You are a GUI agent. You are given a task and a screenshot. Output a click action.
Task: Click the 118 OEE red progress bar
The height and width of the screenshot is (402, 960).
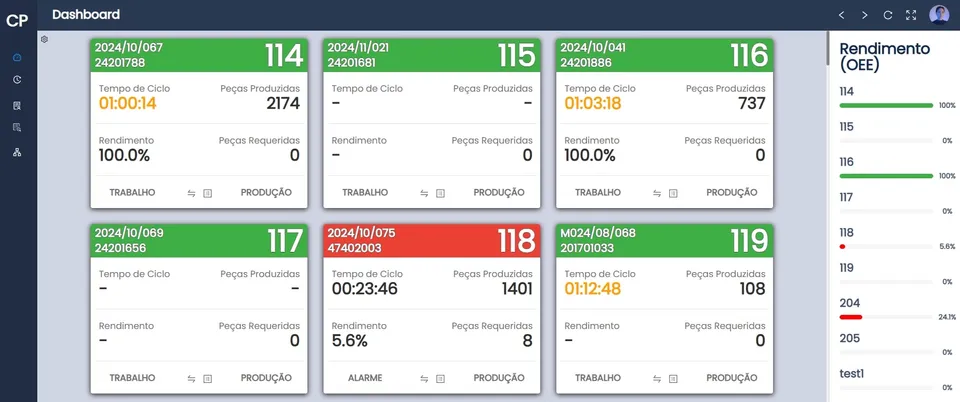pyautogui.click(x=842, y=247)
